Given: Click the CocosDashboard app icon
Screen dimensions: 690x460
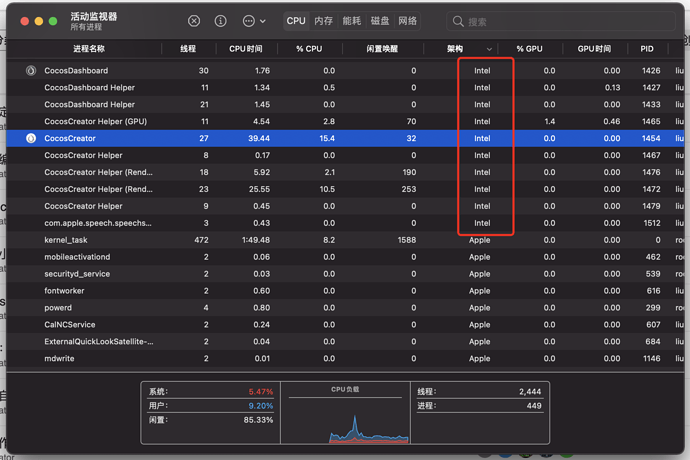Looking at the screenshot, I should (x=31, y=70).
